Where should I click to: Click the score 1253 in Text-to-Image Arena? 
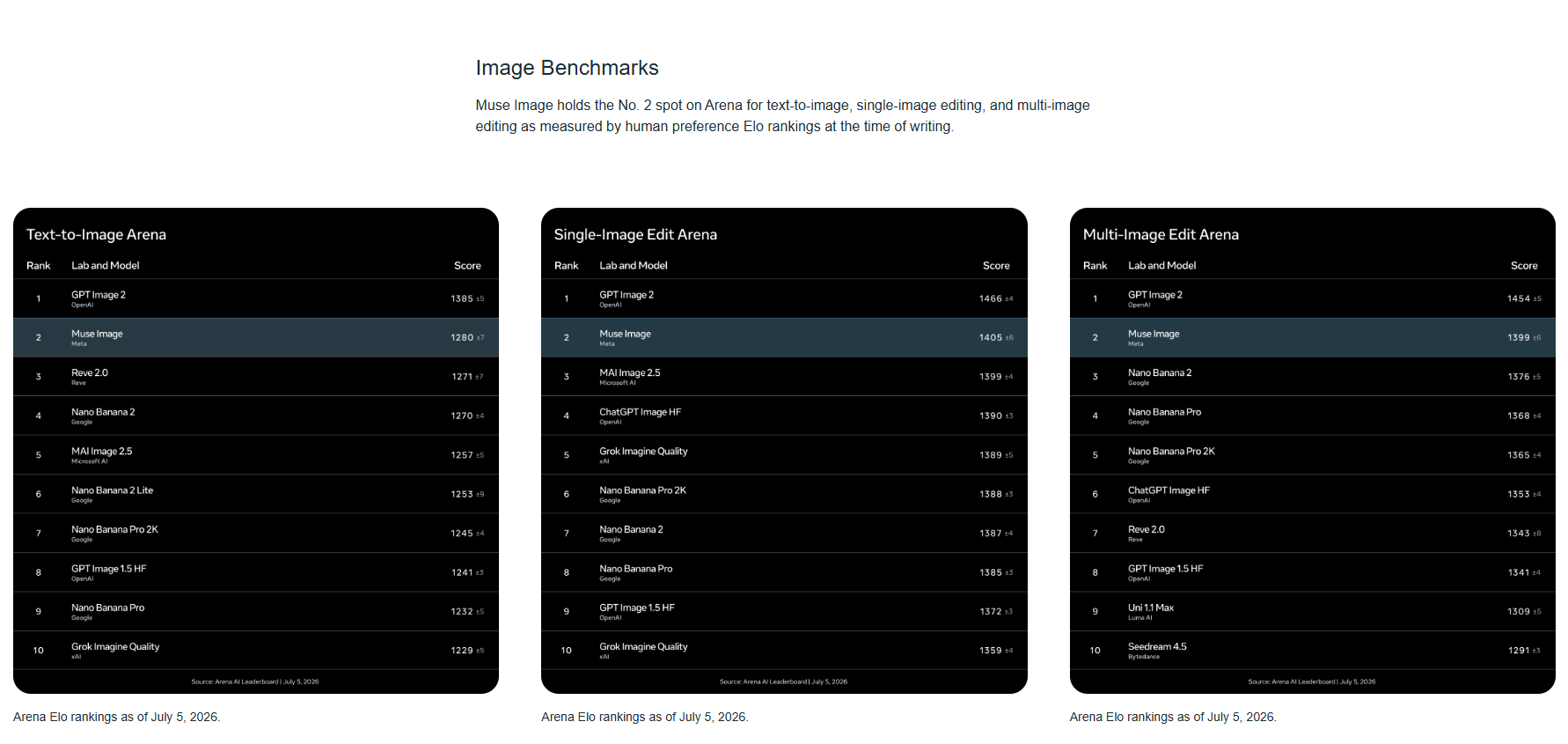point(462,494)
